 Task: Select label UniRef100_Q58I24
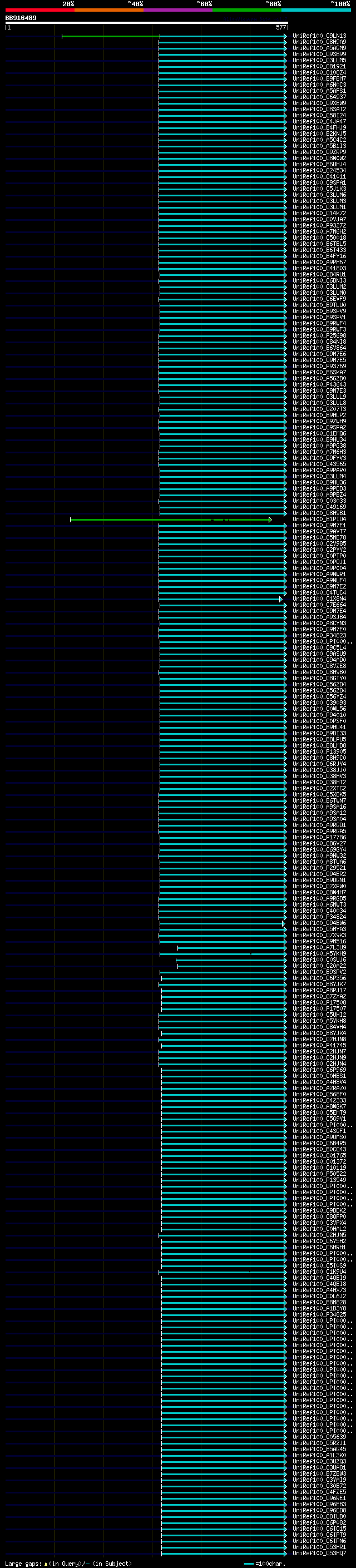319,116
